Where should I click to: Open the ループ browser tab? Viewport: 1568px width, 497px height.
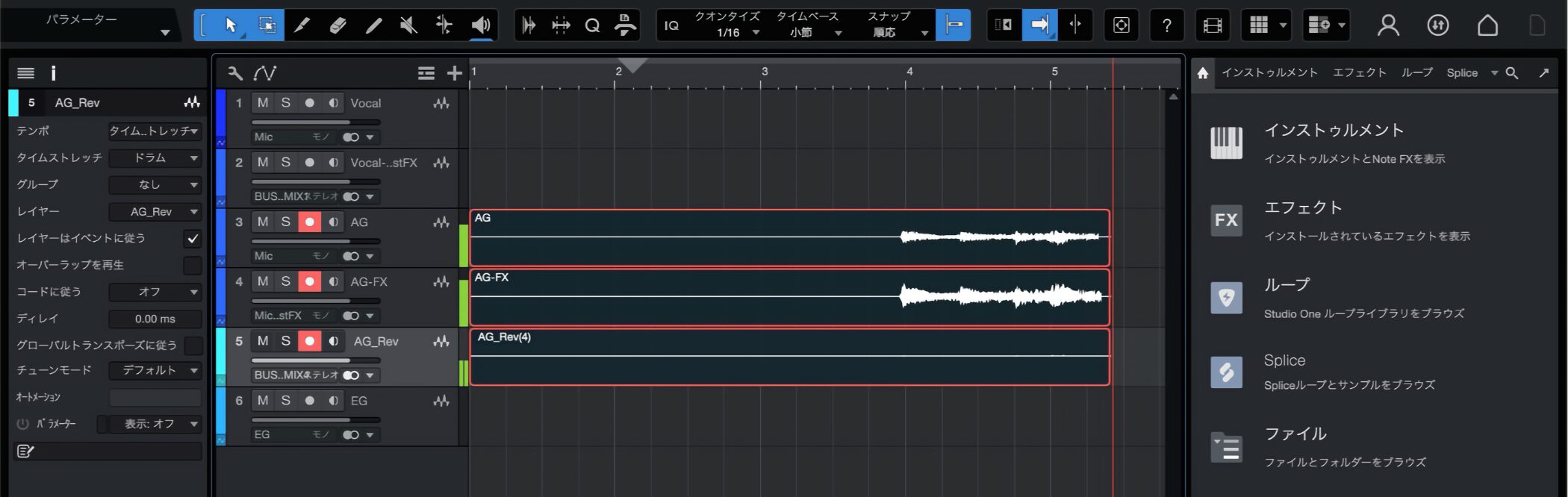pos(1416,73)
